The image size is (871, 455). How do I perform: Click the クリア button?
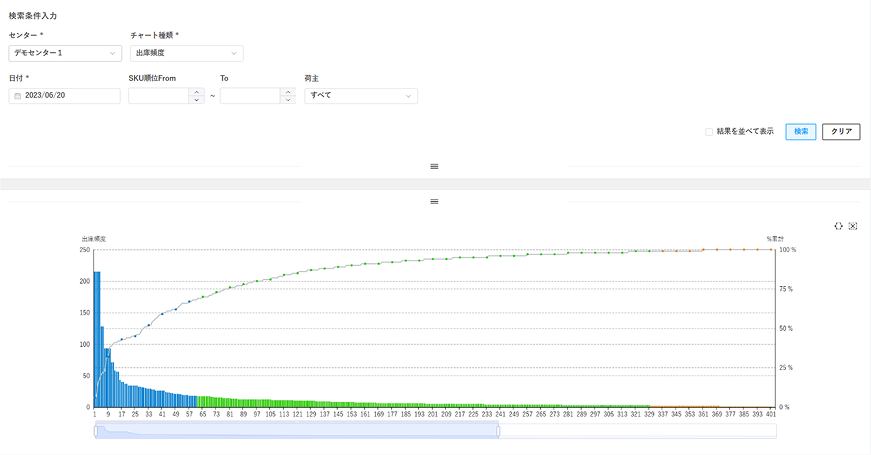(x=841, y=132)
